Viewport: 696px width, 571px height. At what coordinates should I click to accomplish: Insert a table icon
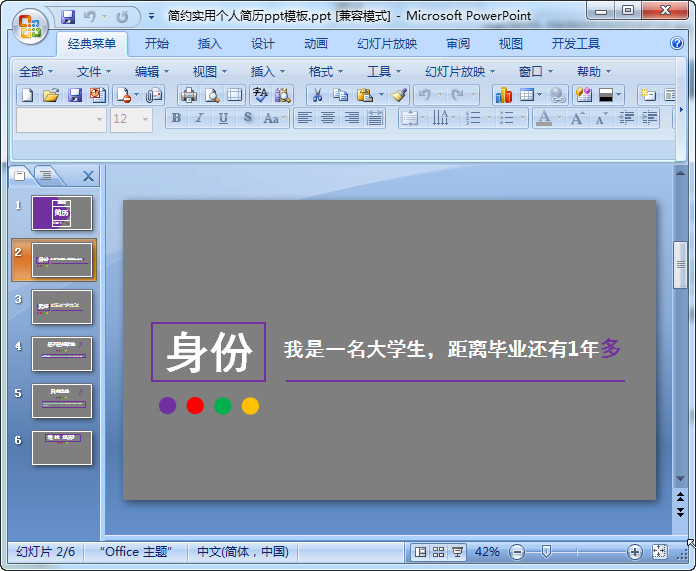(x=526, y=95)
